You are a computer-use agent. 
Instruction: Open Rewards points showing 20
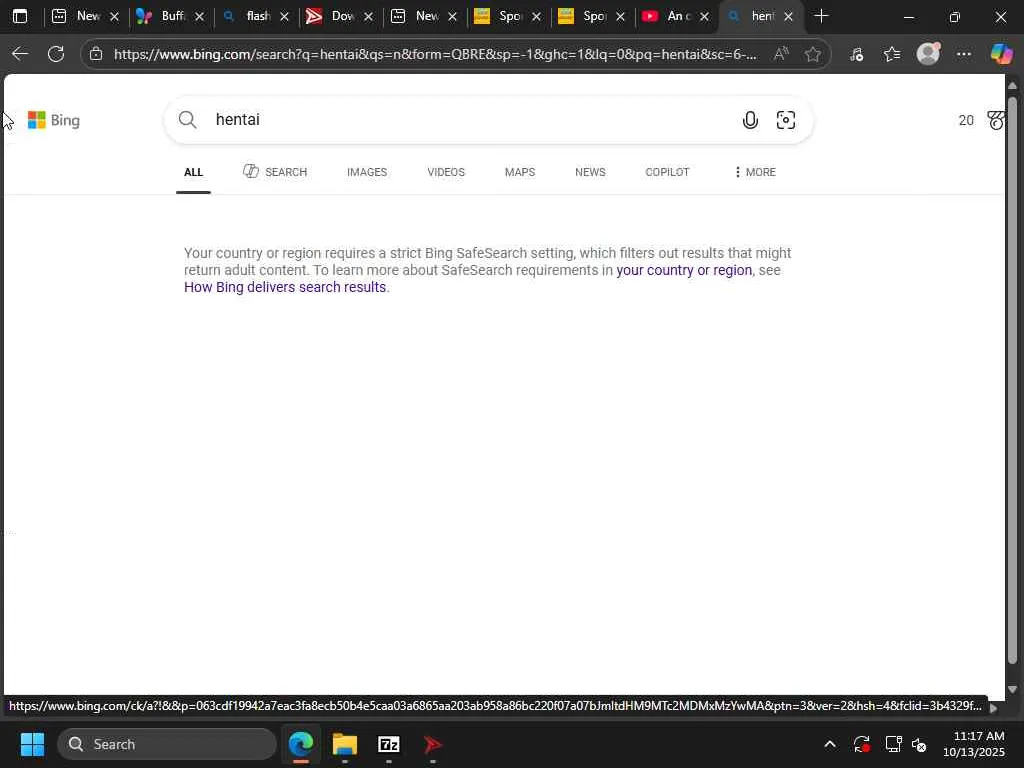(x=966, y=120)
